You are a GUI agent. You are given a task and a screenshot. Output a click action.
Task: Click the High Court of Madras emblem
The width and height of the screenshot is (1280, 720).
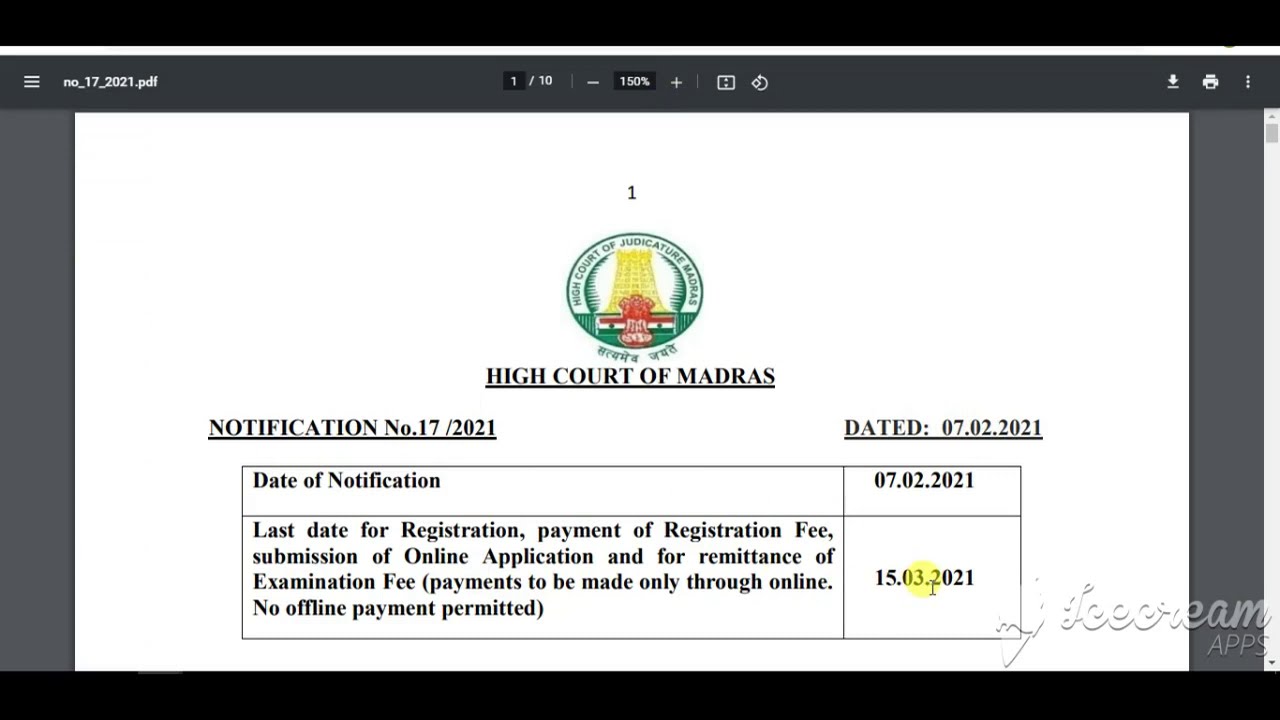click(x=635, y=296)
